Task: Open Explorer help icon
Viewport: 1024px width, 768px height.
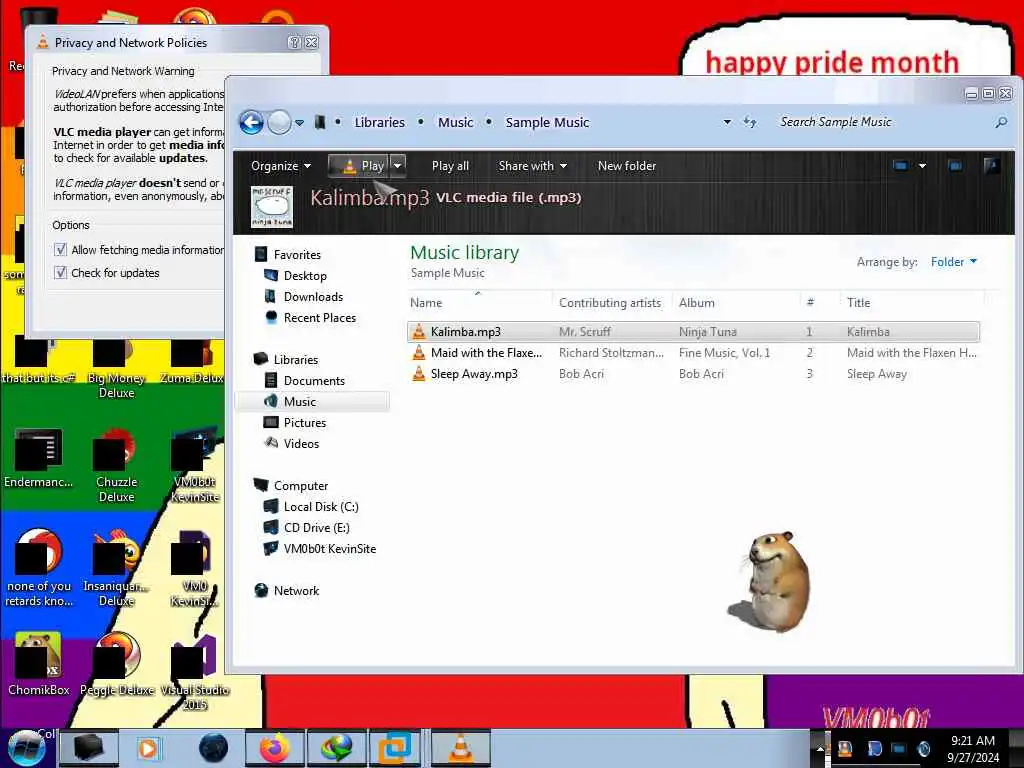Action: [x=991, y=166]
